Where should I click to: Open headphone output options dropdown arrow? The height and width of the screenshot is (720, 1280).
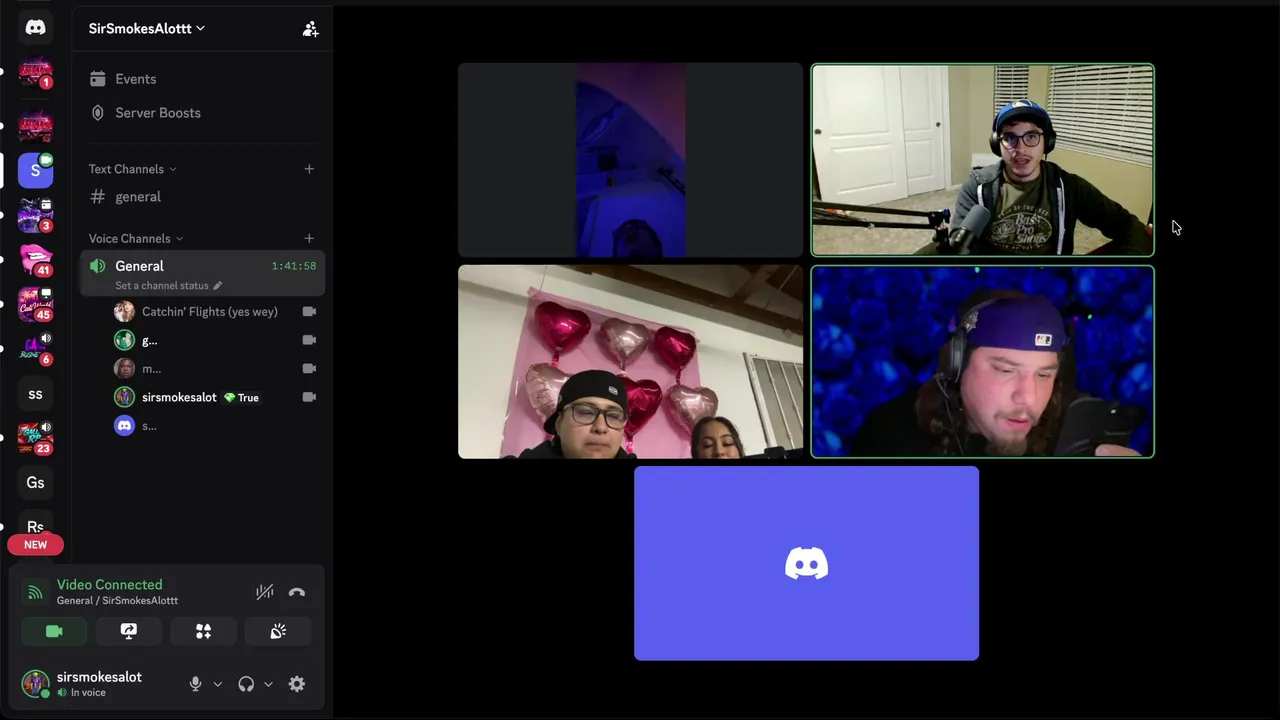[x=268, y=685]
